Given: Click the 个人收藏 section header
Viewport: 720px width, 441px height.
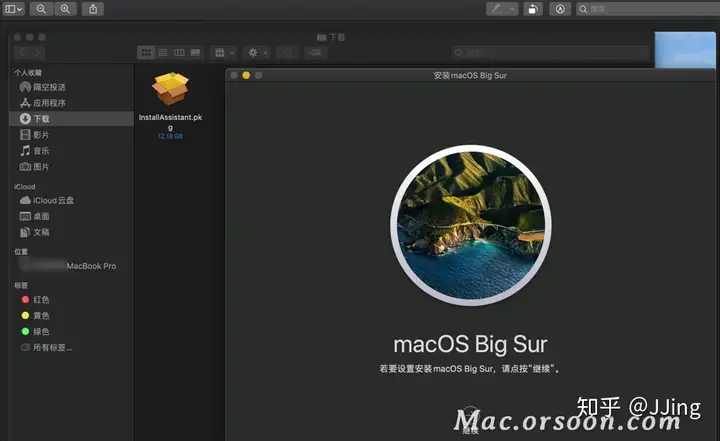Looking at the screenshot, I should click(x=28, y=73).
